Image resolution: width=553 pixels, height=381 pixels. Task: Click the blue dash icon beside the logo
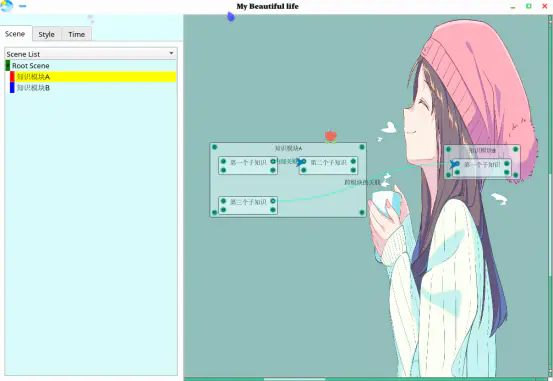23,6
